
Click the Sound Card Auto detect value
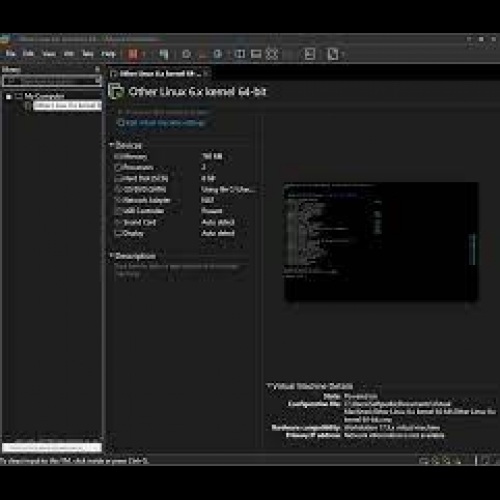218,222
